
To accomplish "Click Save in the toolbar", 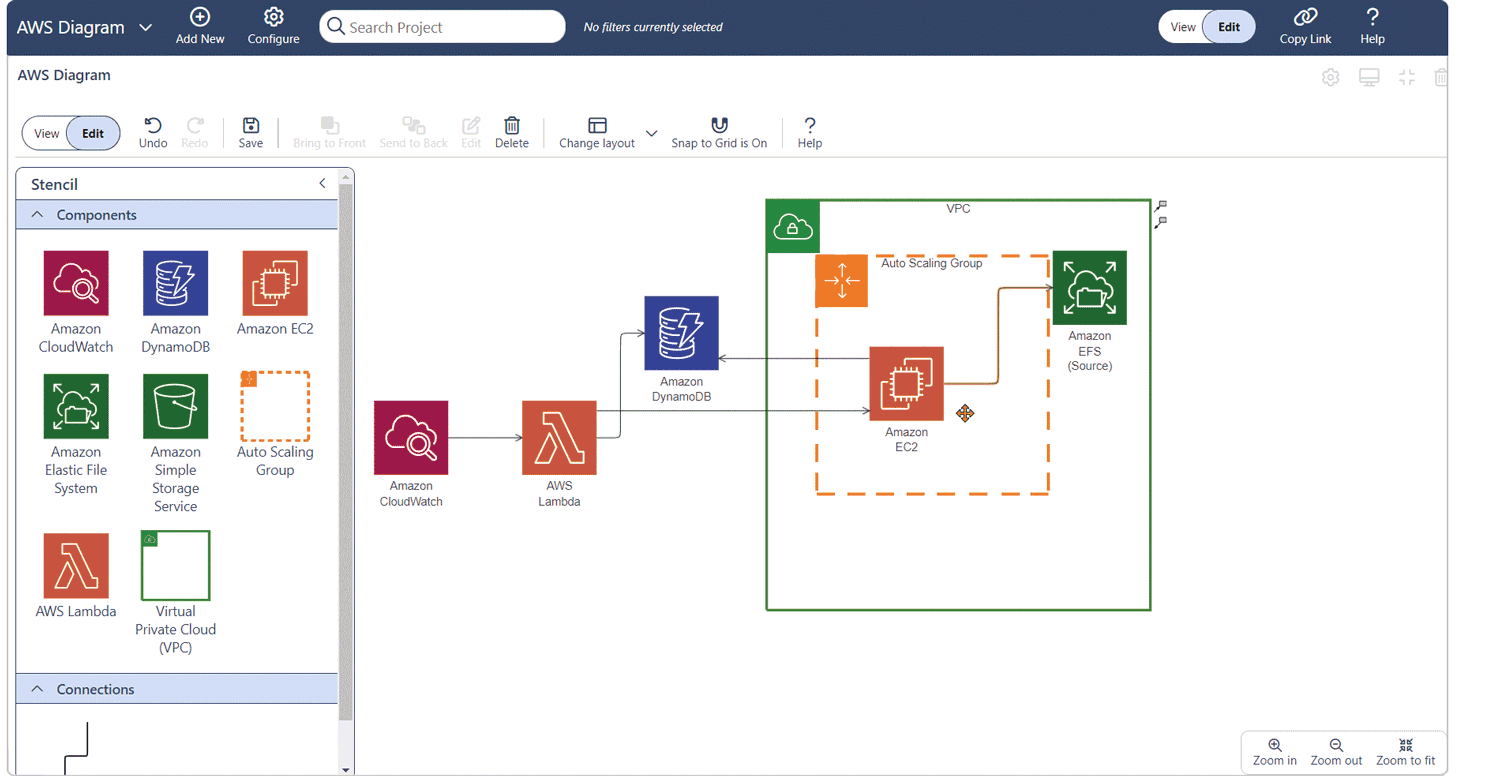I will 250,131.
